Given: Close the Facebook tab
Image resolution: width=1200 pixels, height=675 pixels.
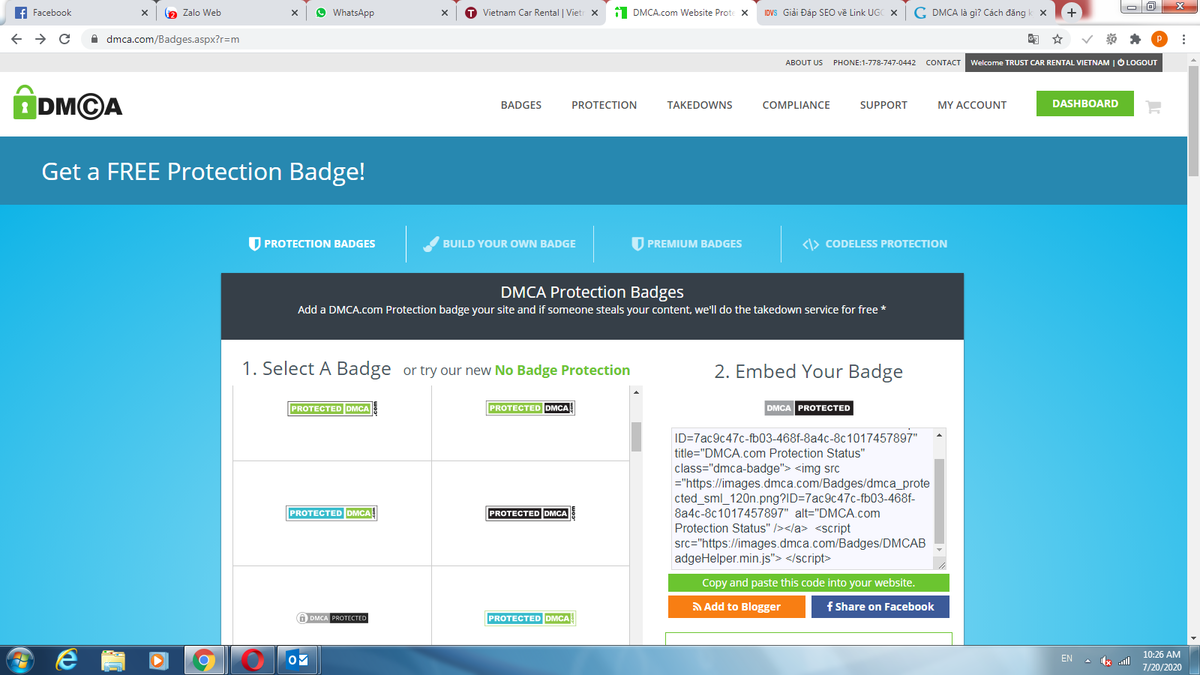Looking at the screenshot, I should pyautogui.click(x=145, y=13).
